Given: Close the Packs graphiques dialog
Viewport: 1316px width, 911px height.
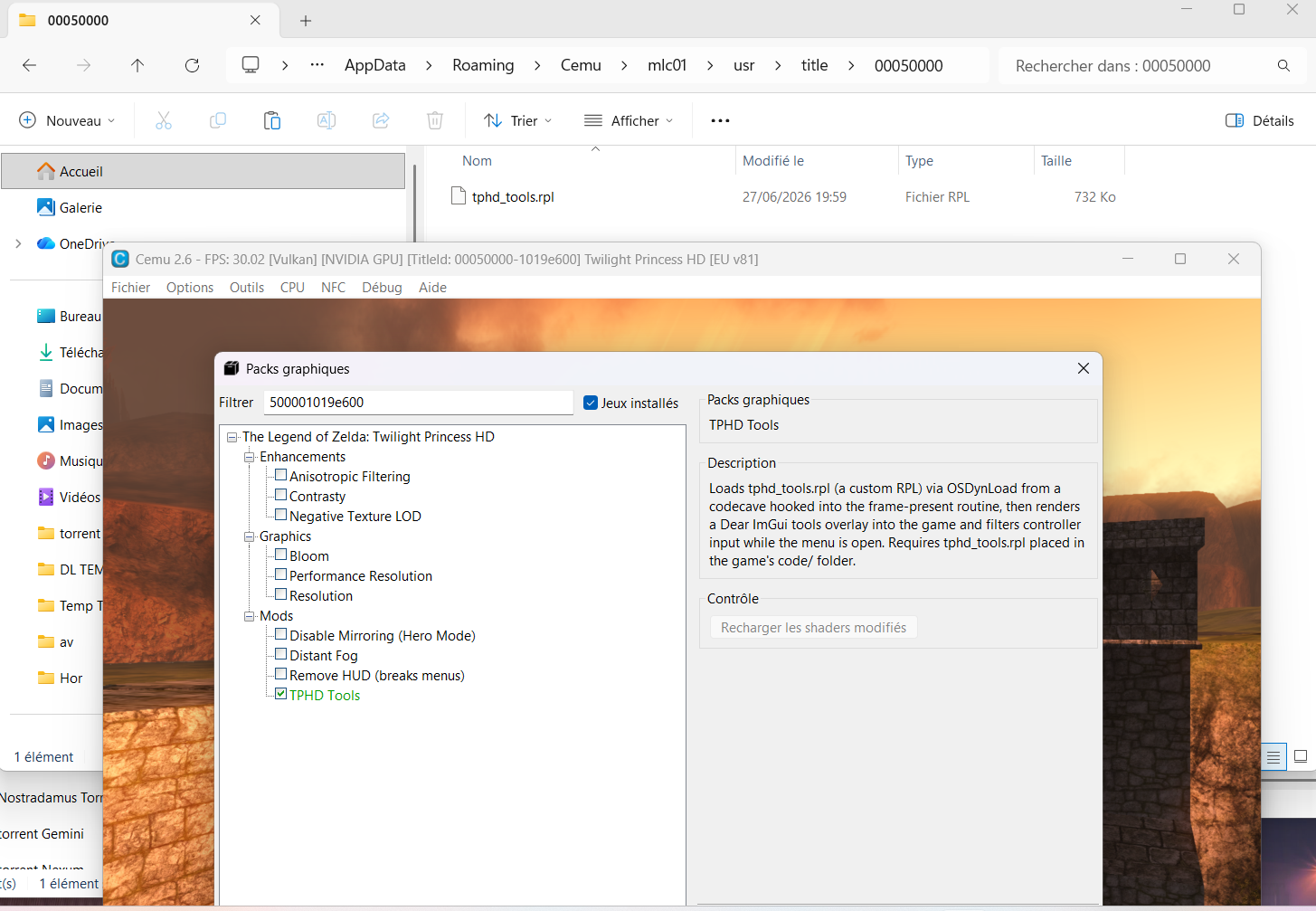Looking at the screenshot, I should (1084, 368).
